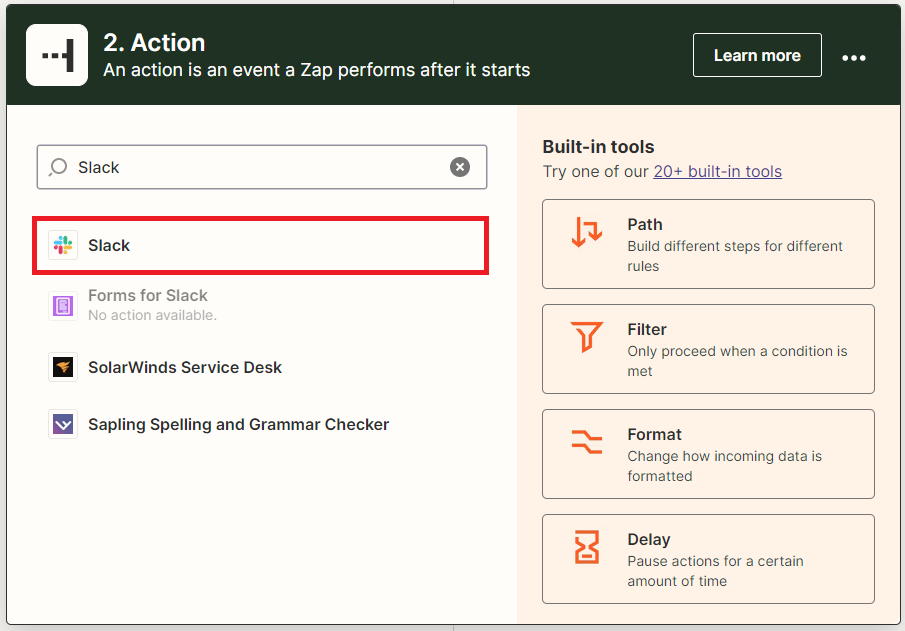Click the Sapling checker icon

pos(63,424)
